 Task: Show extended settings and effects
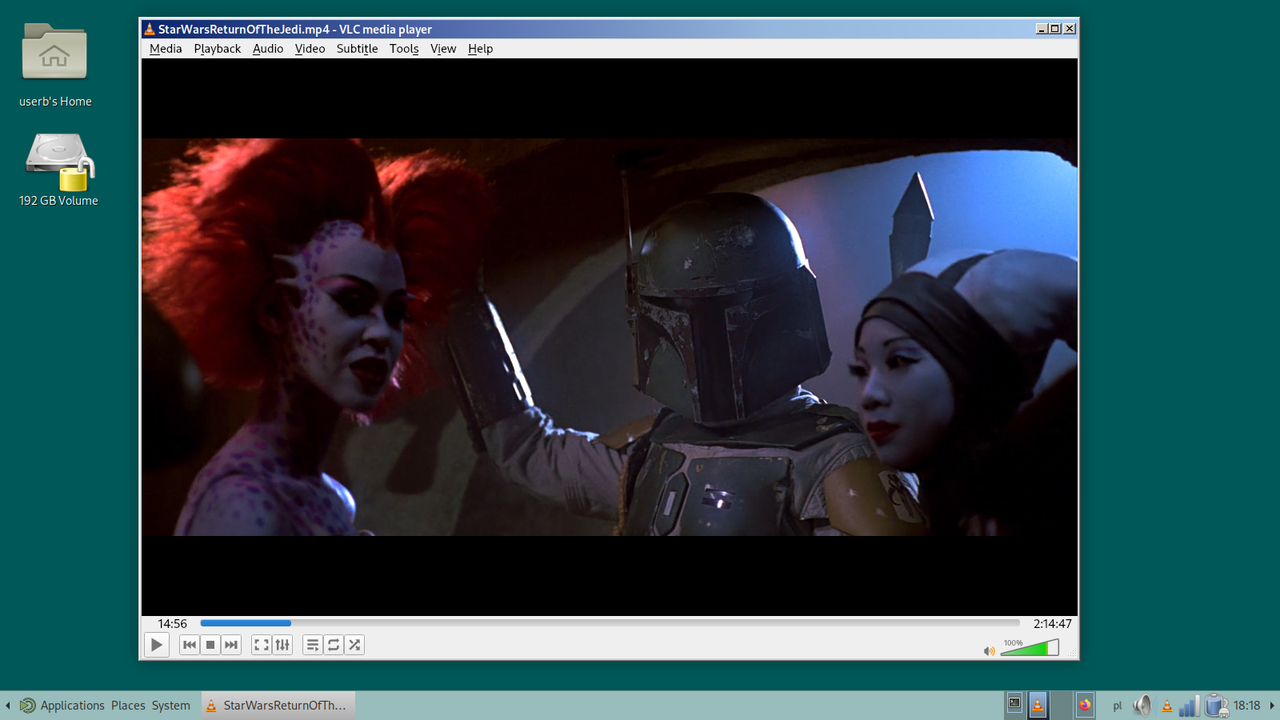[282, 645]
